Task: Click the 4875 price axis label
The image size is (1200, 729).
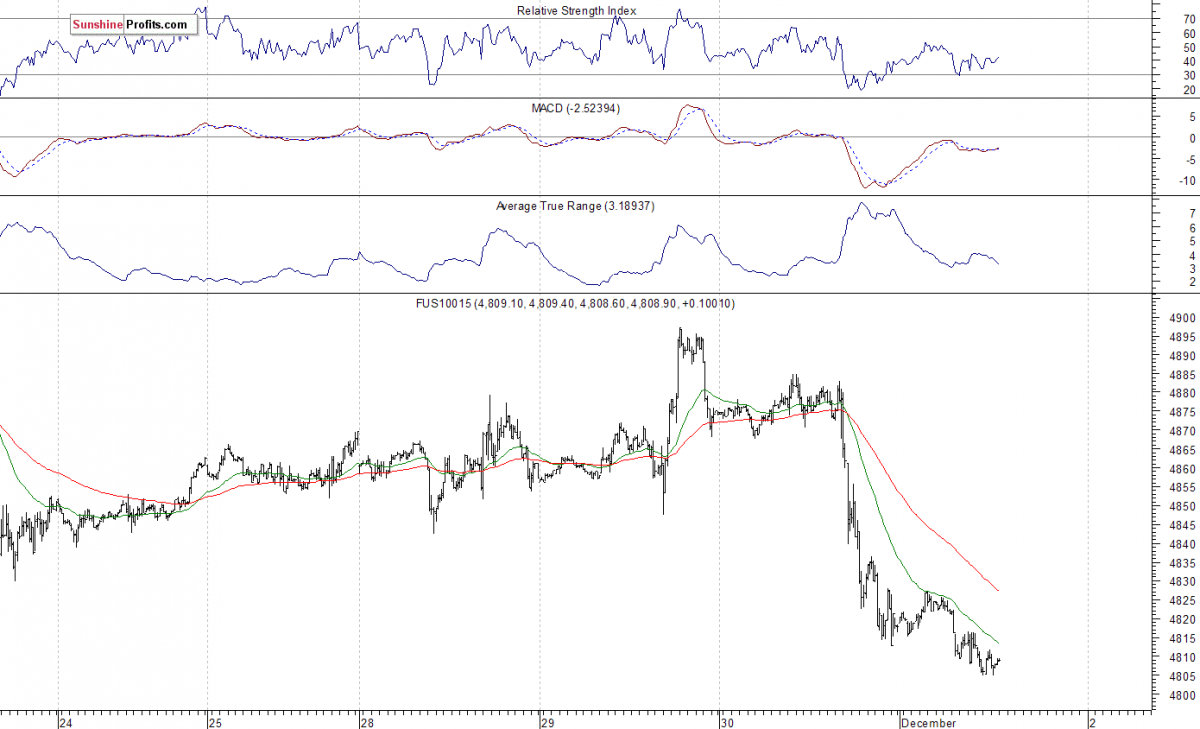Action: (x=1184, y=413)
